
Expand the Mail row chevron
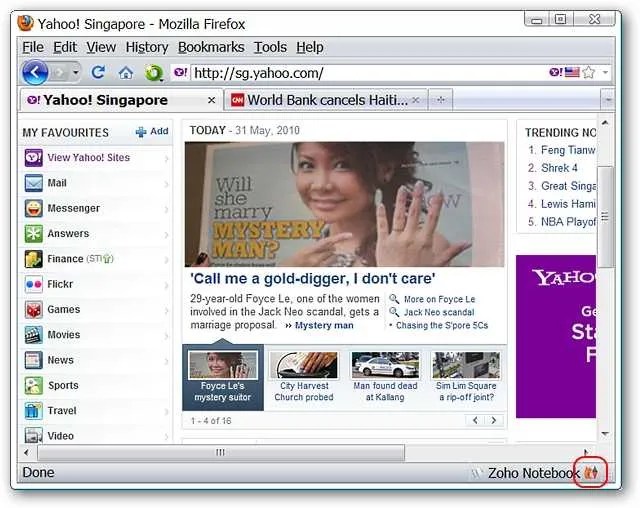click(x=166, y=184)
